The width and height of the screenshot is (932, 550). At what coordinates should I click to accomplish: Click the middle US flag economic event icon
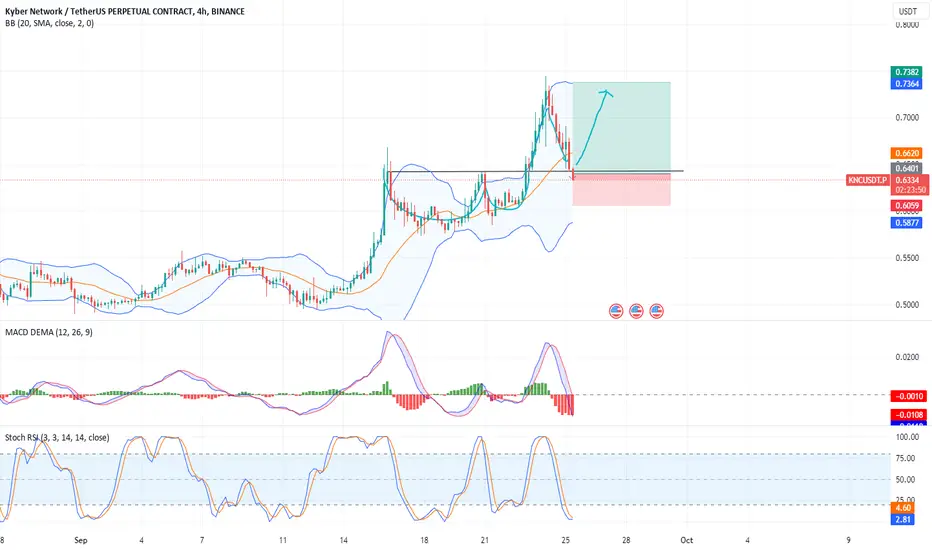[x=636, y=311]
